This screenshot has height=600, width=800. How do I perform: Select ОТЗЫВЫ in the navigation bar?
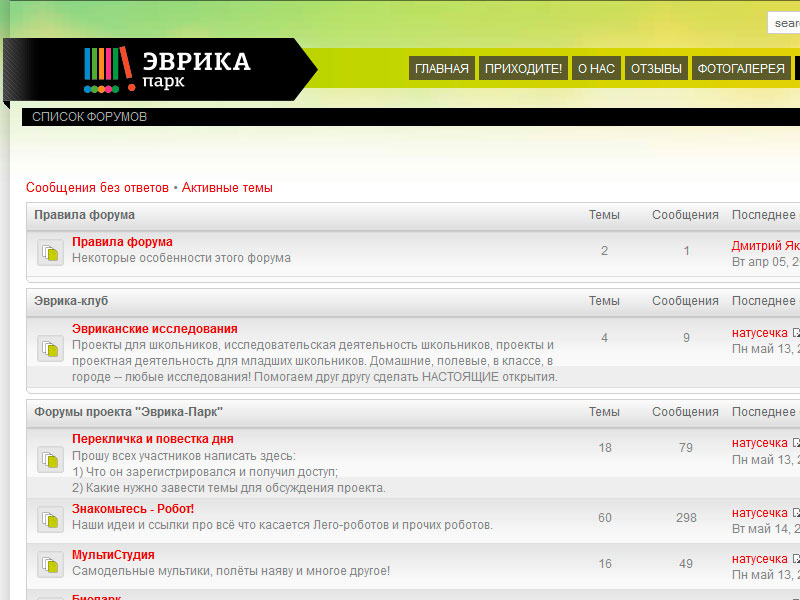coord(656,69)
